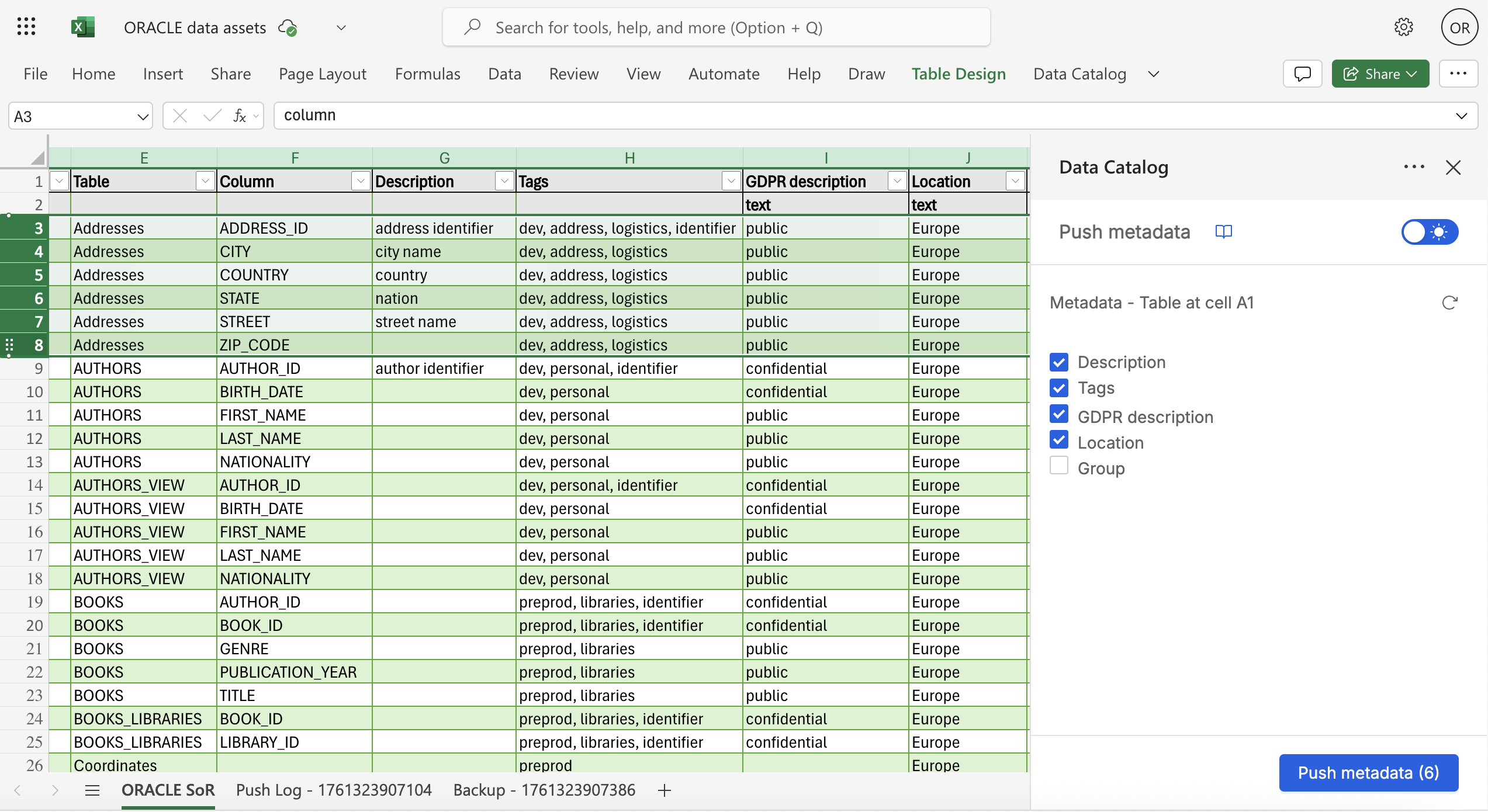This screenshot has width=1488, height=812.
Task: Uncheck the Tags metadata checkbox
Action: click(1059, 388)
